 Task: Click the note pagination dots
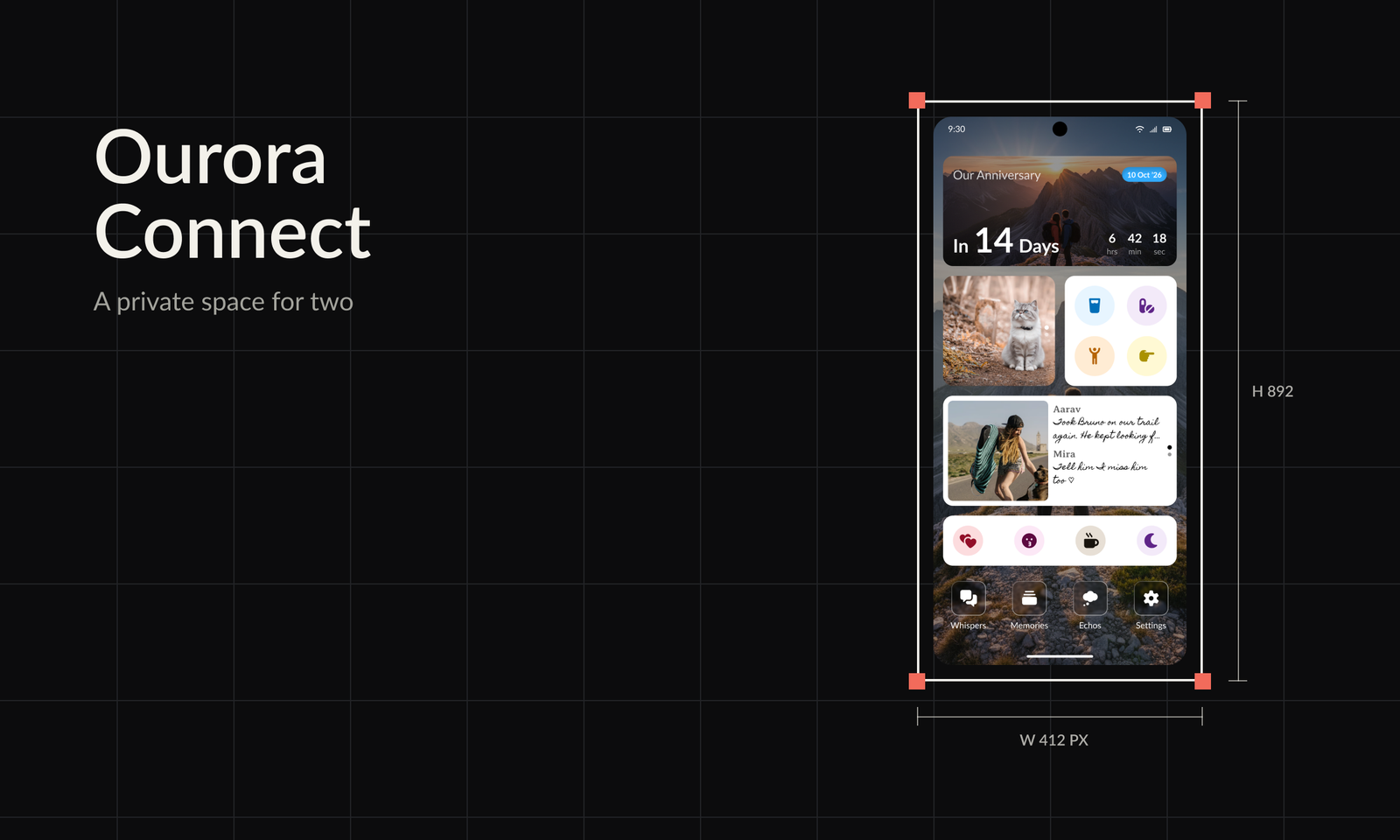[x=1169, y=451]
